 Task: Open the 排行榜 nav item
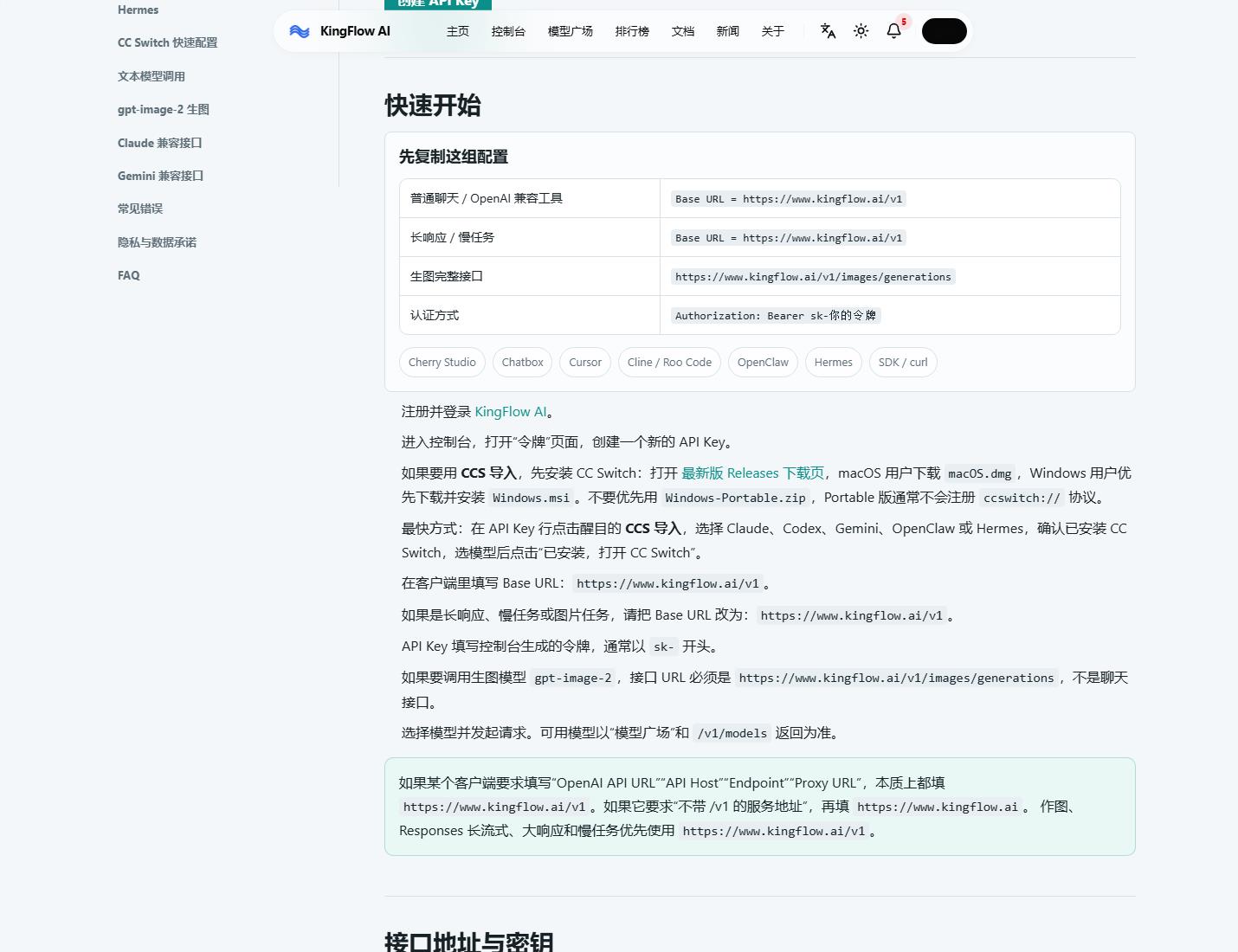(x=632, y=31)
